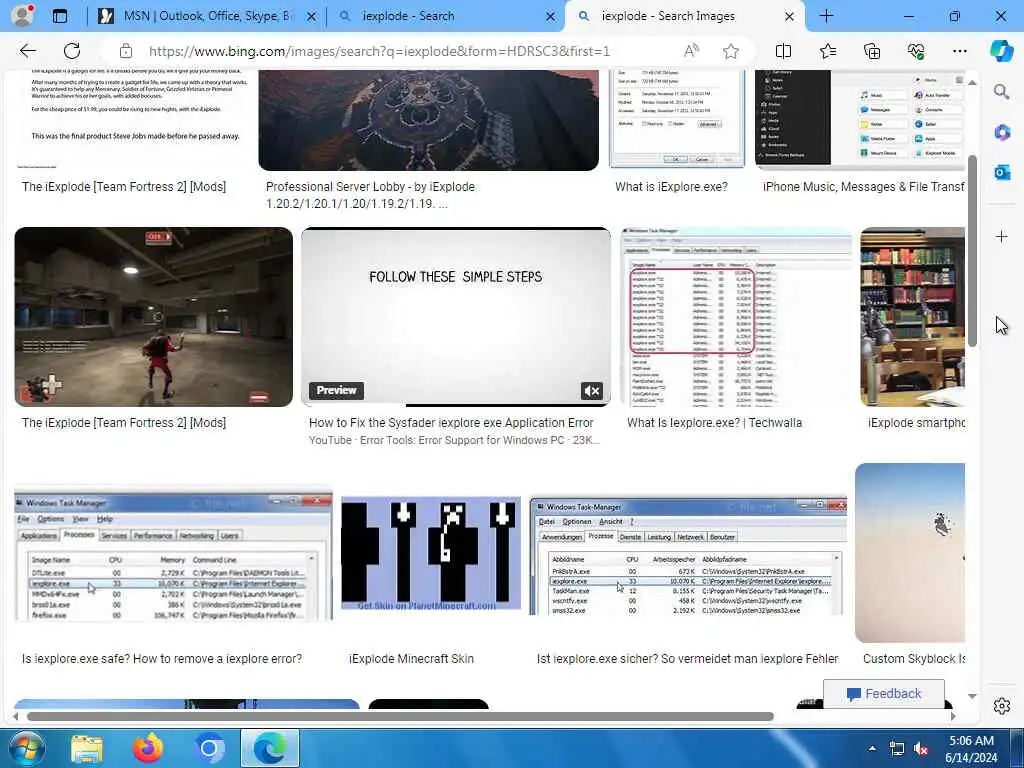Screen dimensions: 1024x768
Task: Open the German Task-Manager screenshot
Action: point(688,555)
